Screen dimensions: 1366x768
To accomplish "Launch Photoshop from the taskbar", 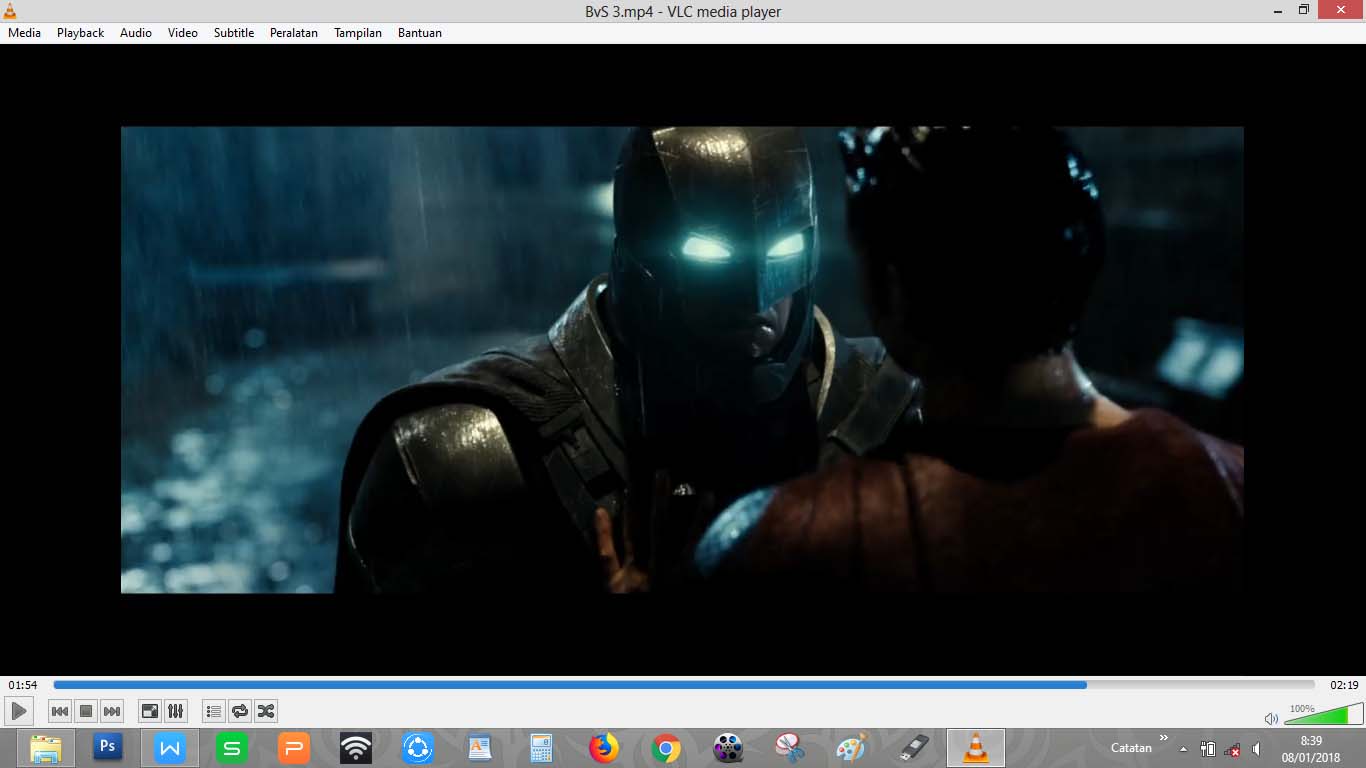I will click(x=107, y=747).
